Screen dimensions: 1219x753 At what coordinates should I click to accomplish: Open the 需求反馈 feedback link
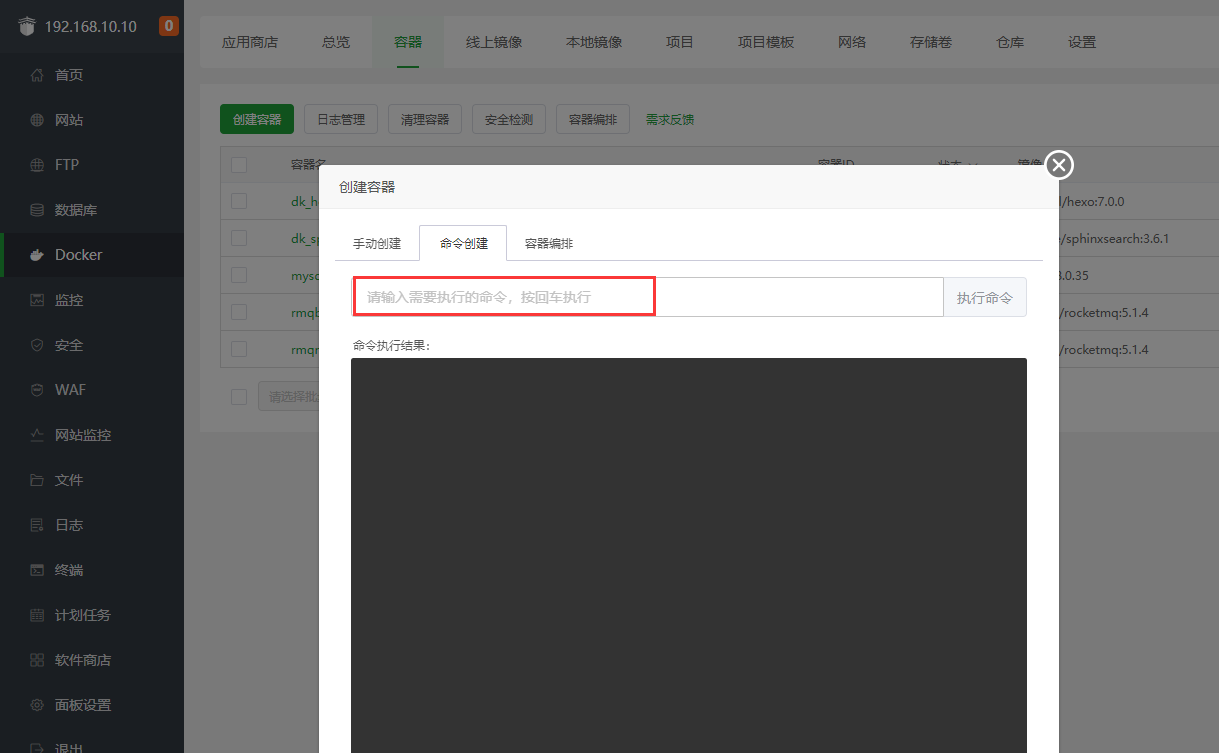[670, 119]
